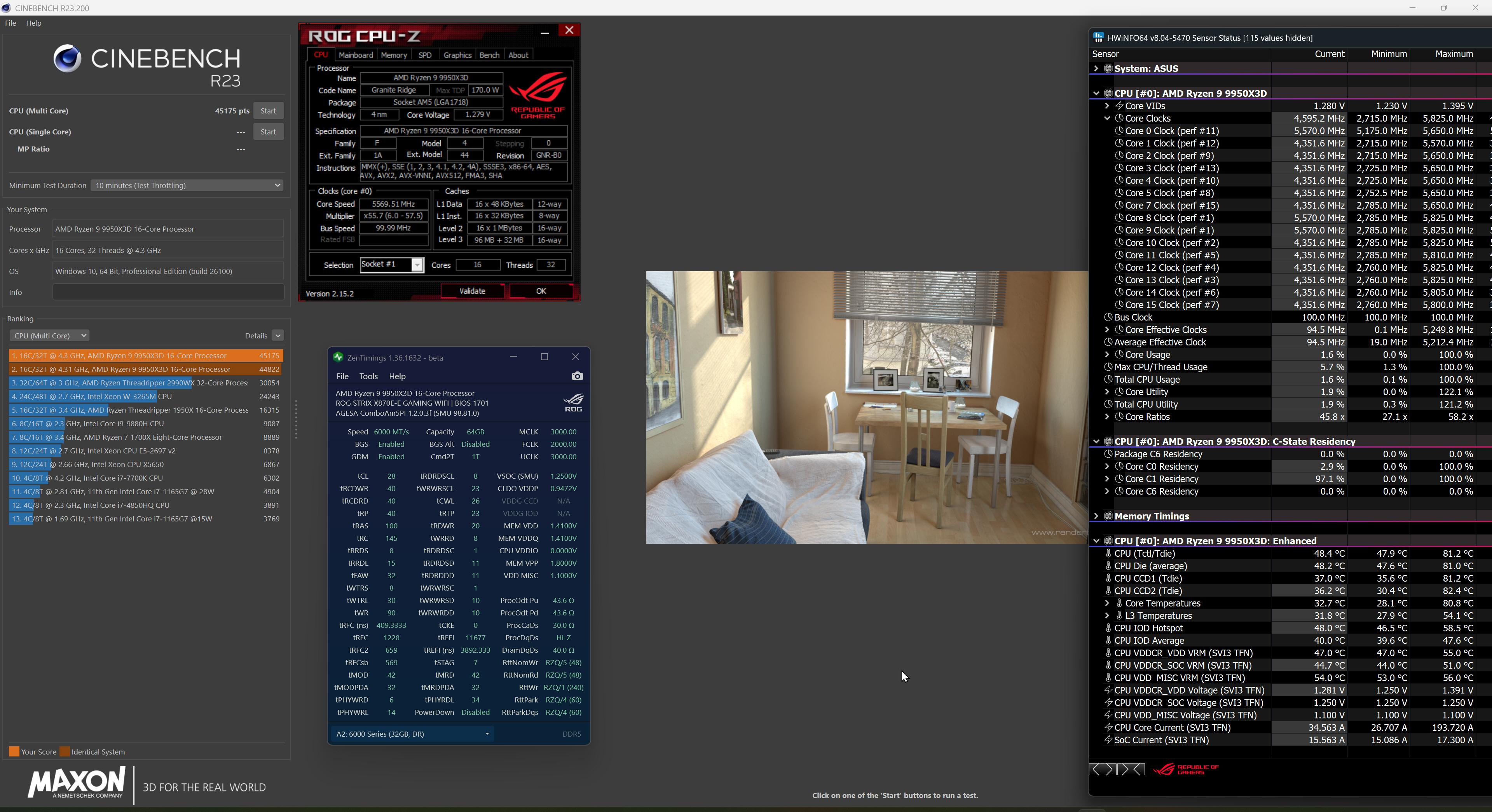Click the Cinebench R23 sphere logo
This screenshot has width=1492, height=812.
pos(67,59)
